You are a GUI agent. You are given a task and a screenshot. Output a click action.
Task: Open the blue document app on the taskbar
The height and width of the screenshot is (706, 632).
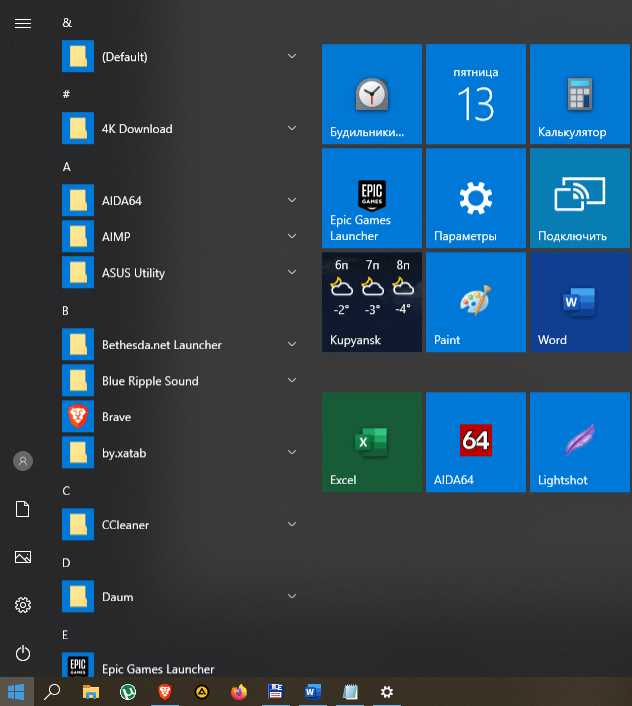point(275,692)
